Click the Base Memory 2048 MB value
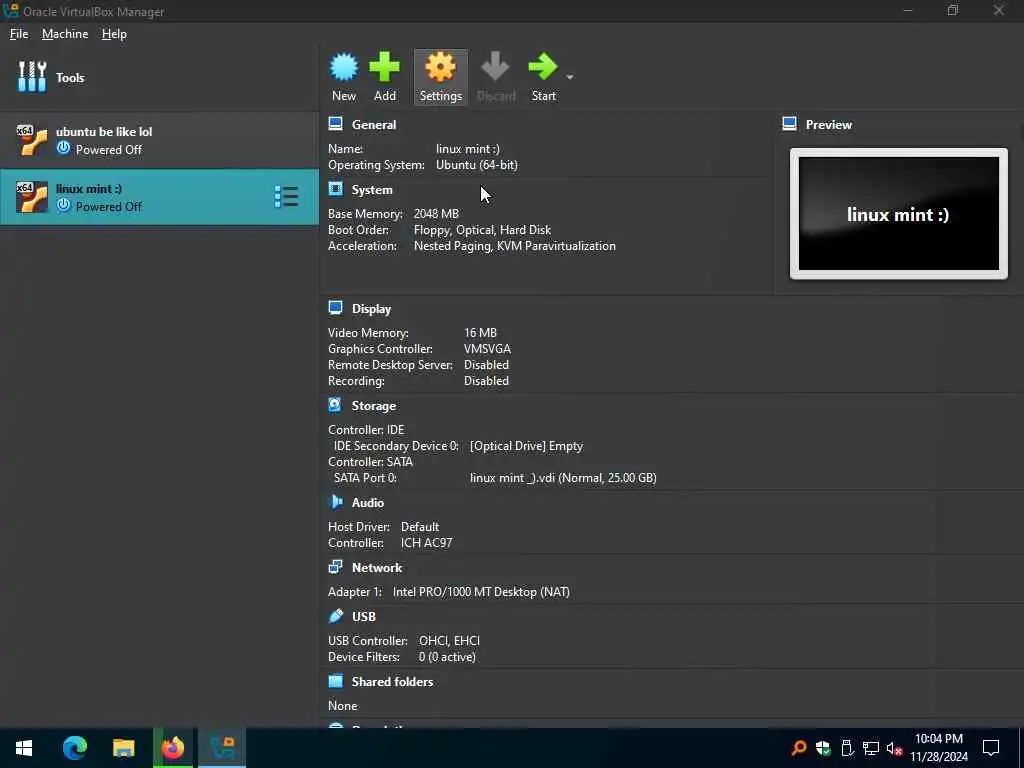 [x=436, y=214]
